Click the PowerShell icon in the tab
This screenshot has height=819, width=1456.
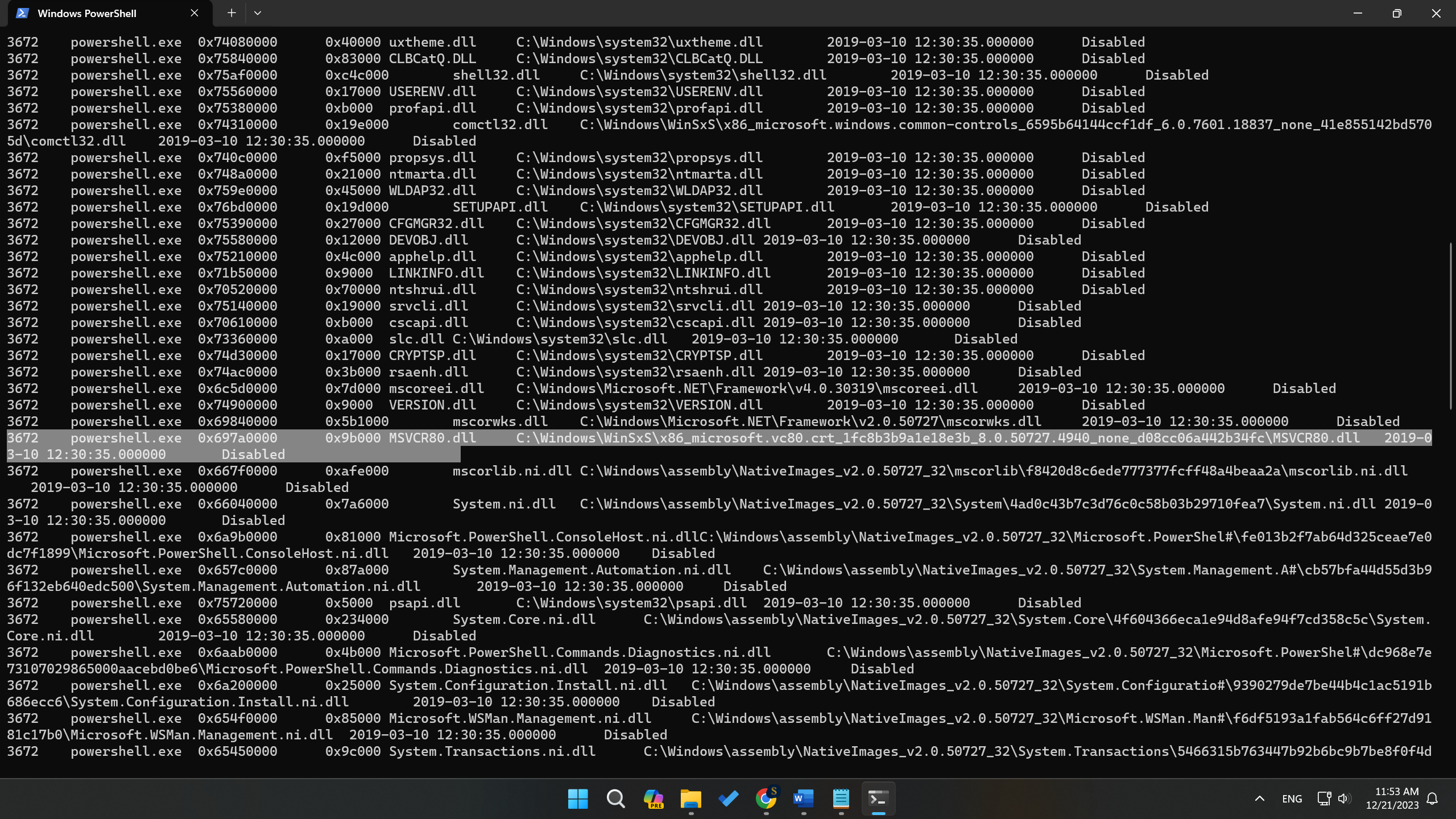(22, 13)
